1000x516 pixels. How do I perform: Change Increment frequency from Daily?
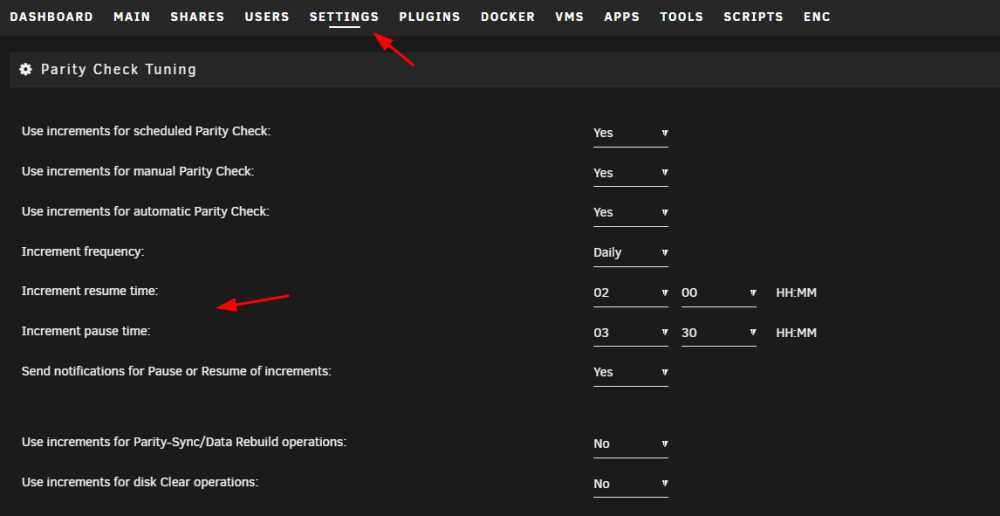pos(631,253)
